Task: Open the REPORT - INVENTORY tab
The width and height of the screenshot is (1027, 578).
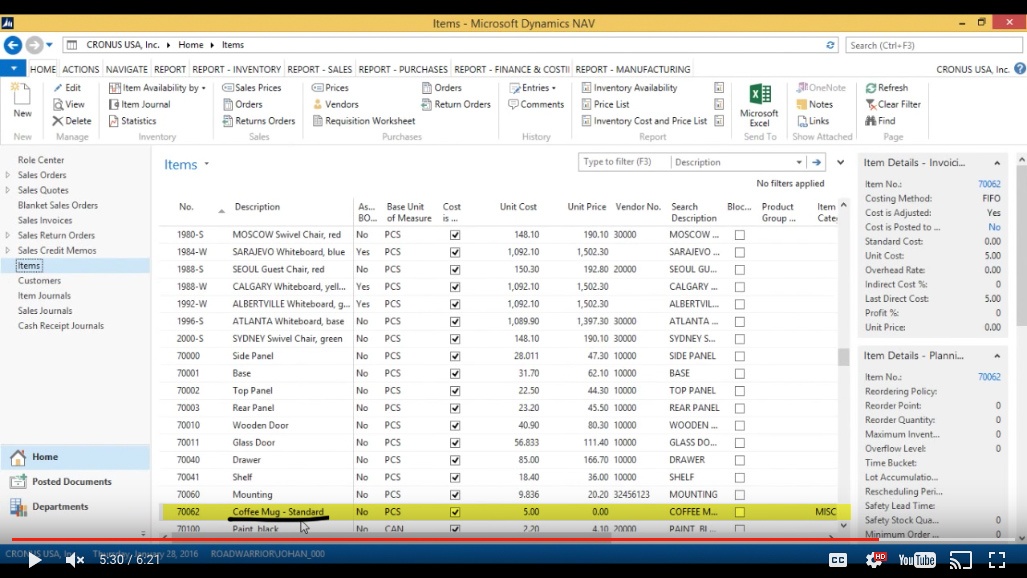Action: tap(236, 69)
